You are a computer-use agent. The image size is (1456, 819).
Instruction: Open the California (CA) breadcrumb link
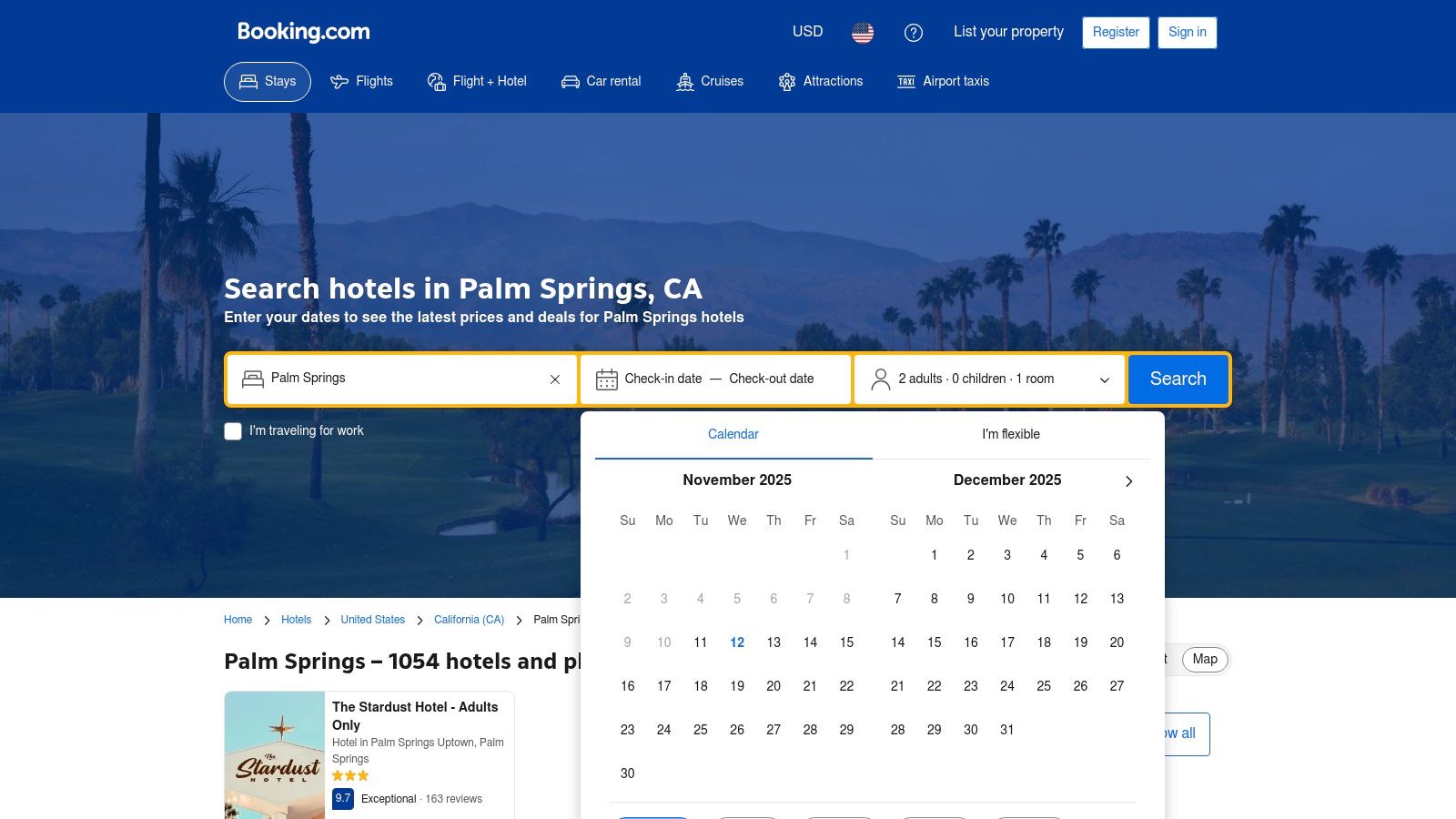469,620
